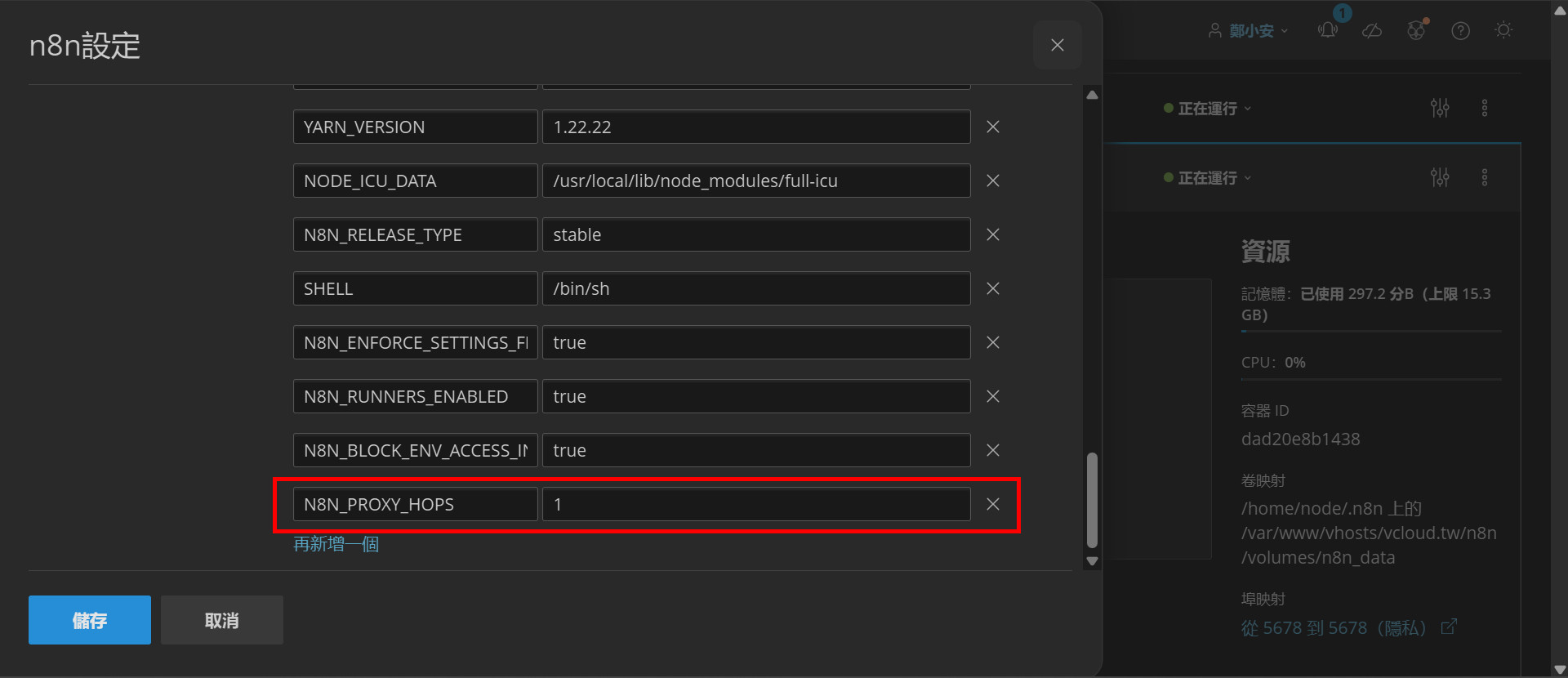Image resolution: width=1568 pixels, height=678 pixels.
Task: Select container ID dad20e8b1438 text
Action: [x=1301, y=439]
